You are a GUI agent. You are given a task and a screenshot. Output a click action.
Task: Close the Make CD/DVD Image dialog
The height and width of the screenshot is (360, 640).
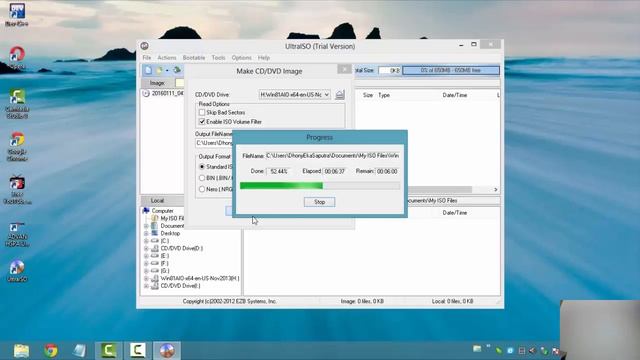click(344, 69)
